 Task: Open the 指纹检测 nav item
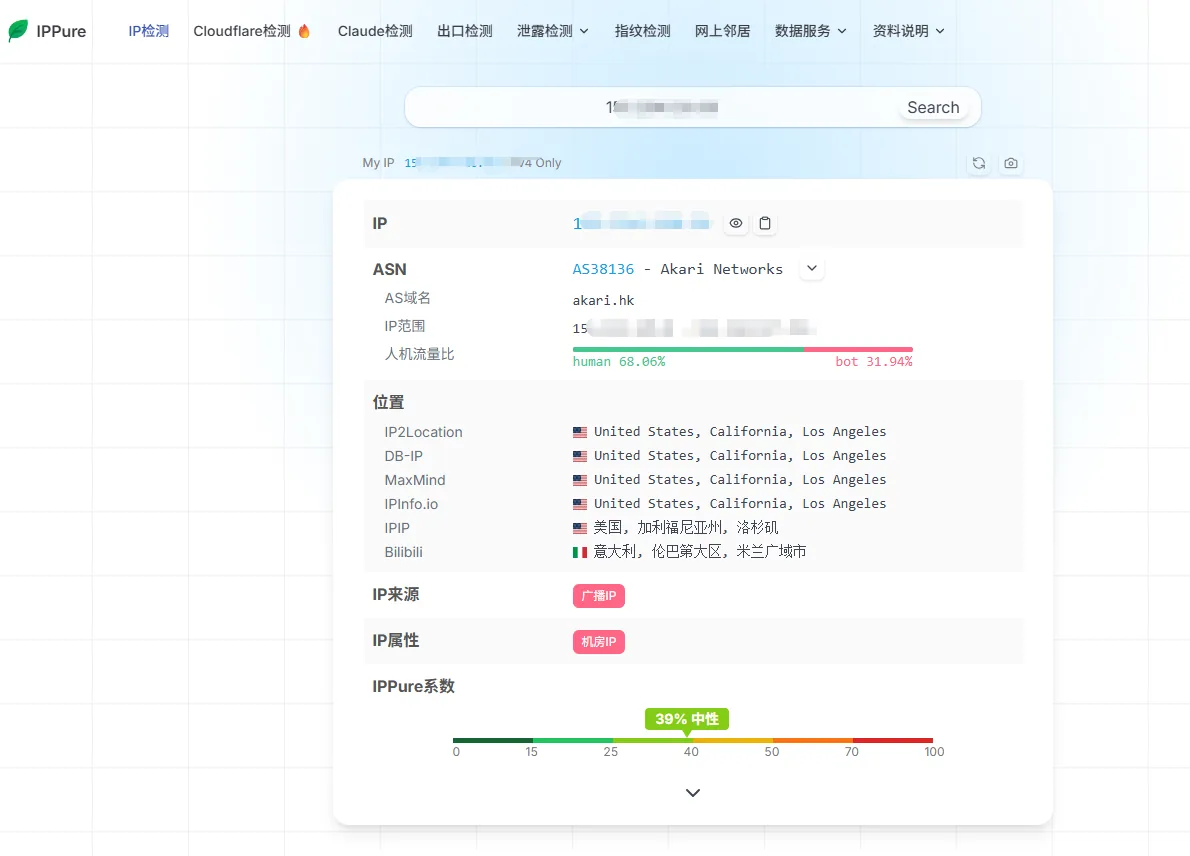point(642,31)
